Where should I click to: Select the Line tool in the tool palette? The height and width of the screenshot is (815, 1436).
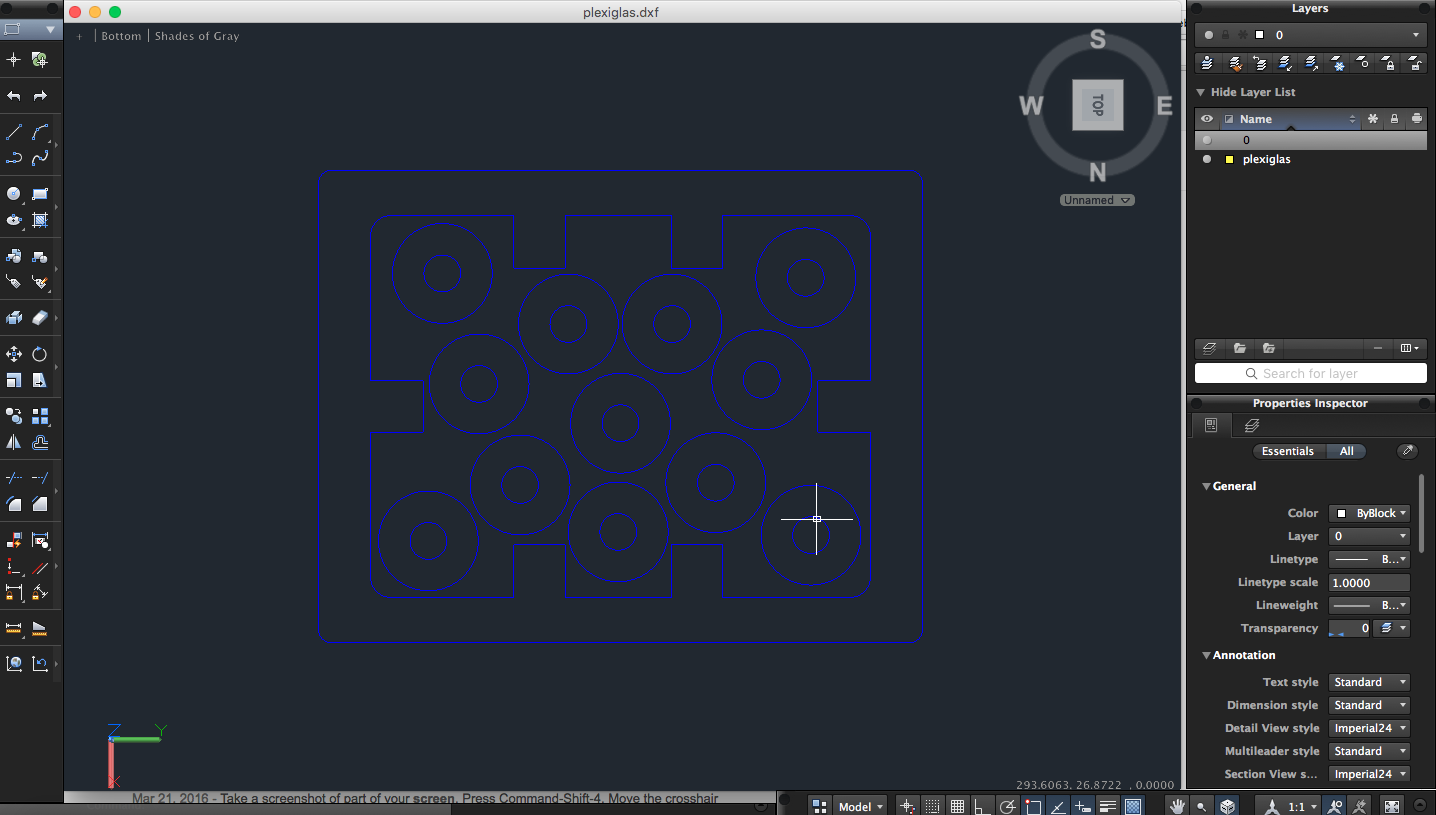tap(14, 132)
